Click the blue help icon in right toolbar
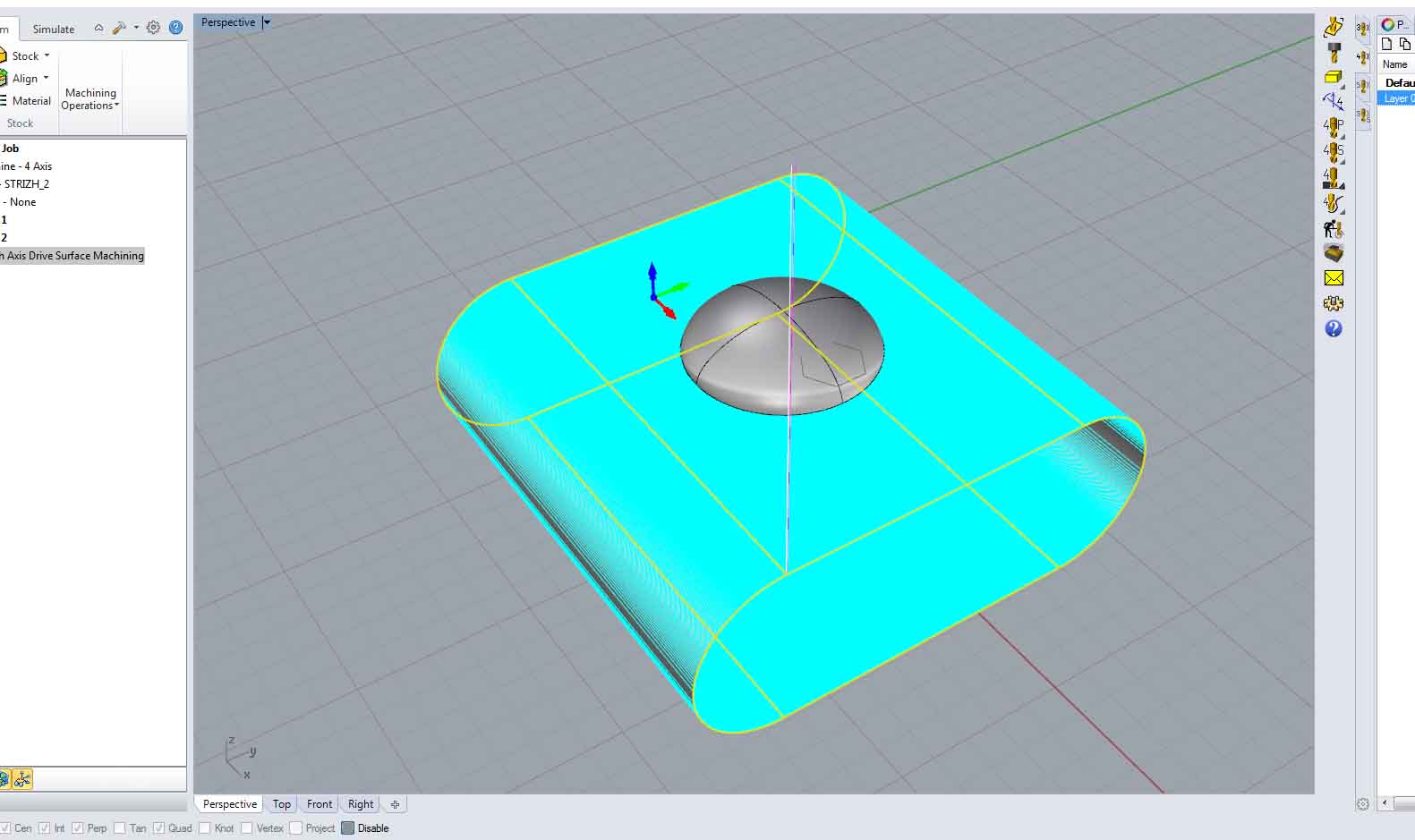This screenshot has height=840, width=1415. (1333, 329)
